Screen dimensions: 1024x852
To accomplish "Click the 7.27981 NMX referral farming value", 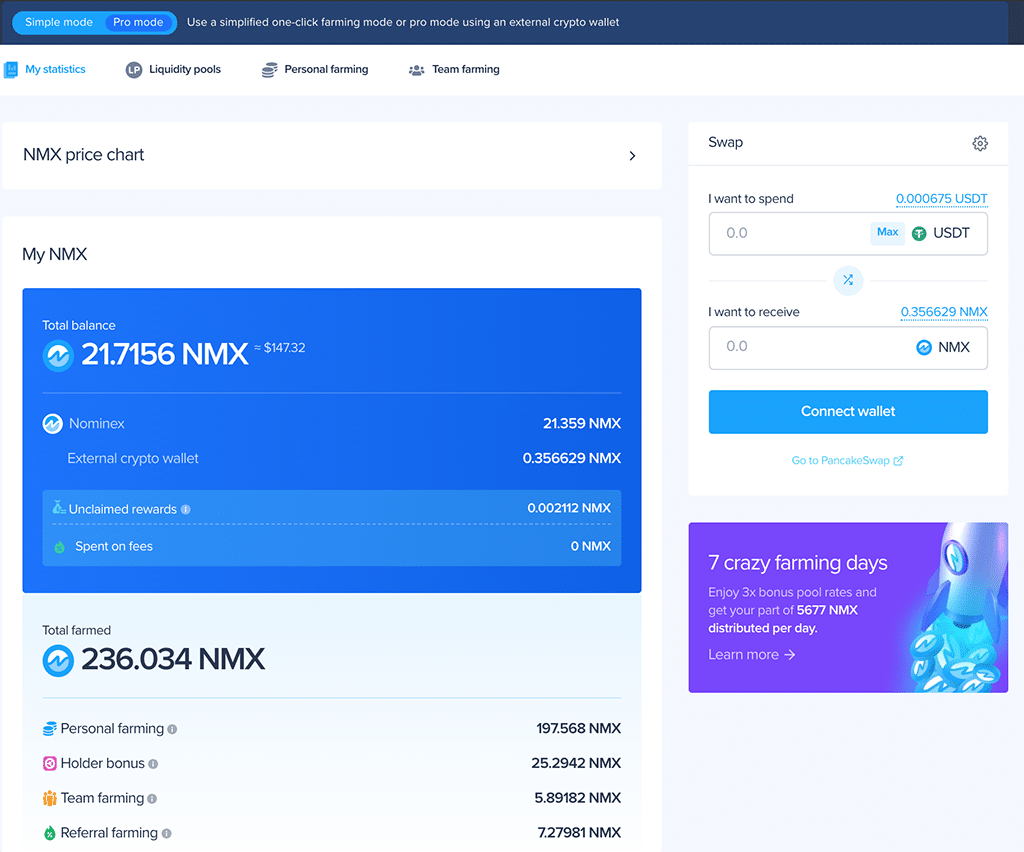I will pyautogui.click(x=579, y=832).
